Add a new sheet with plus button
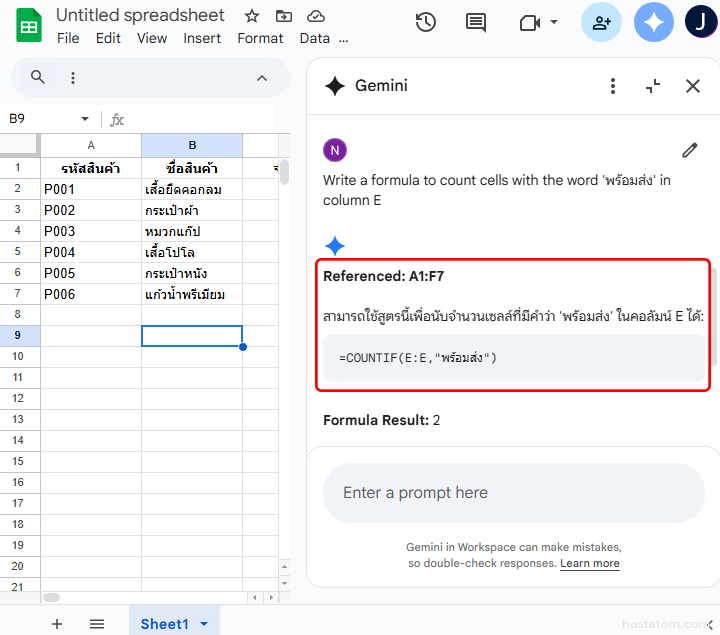Screen dimensions: 720x635 click(57, 624)
